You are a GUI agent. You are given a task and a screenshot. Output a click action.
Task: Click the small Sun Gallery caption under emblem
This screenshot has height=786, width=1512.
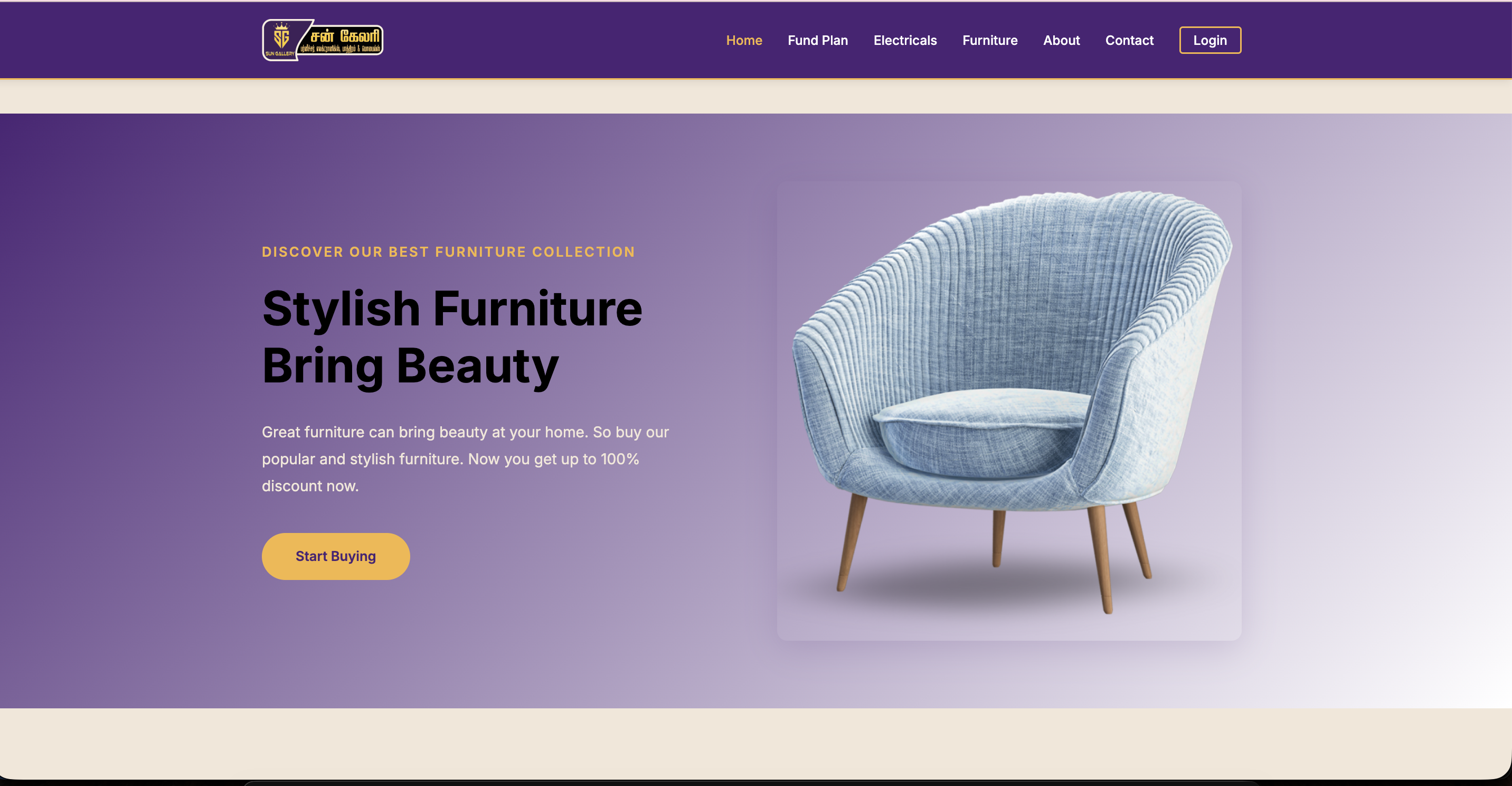tap(280, 53)
